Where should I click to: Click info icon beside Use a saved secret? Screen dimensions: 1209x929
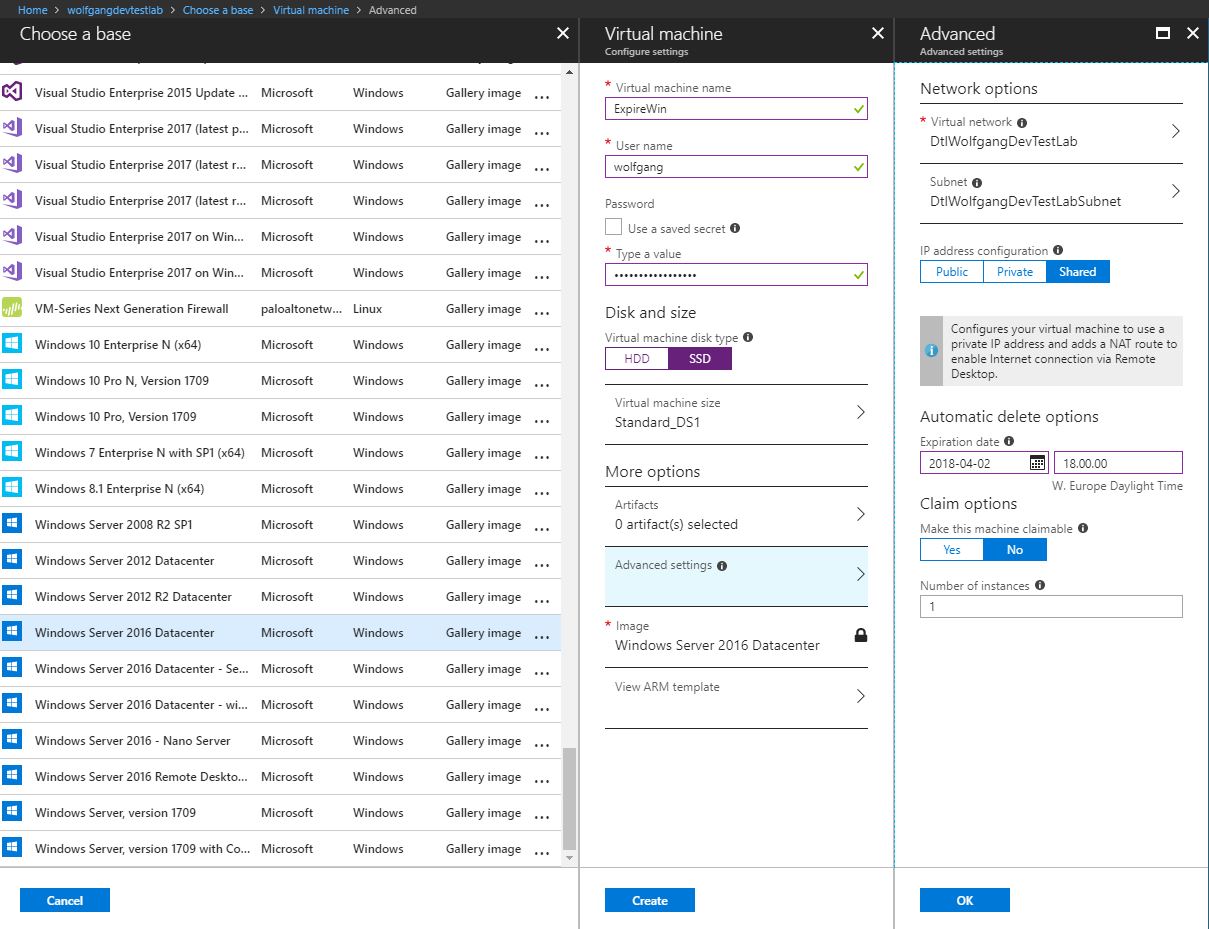click(735, 228)
